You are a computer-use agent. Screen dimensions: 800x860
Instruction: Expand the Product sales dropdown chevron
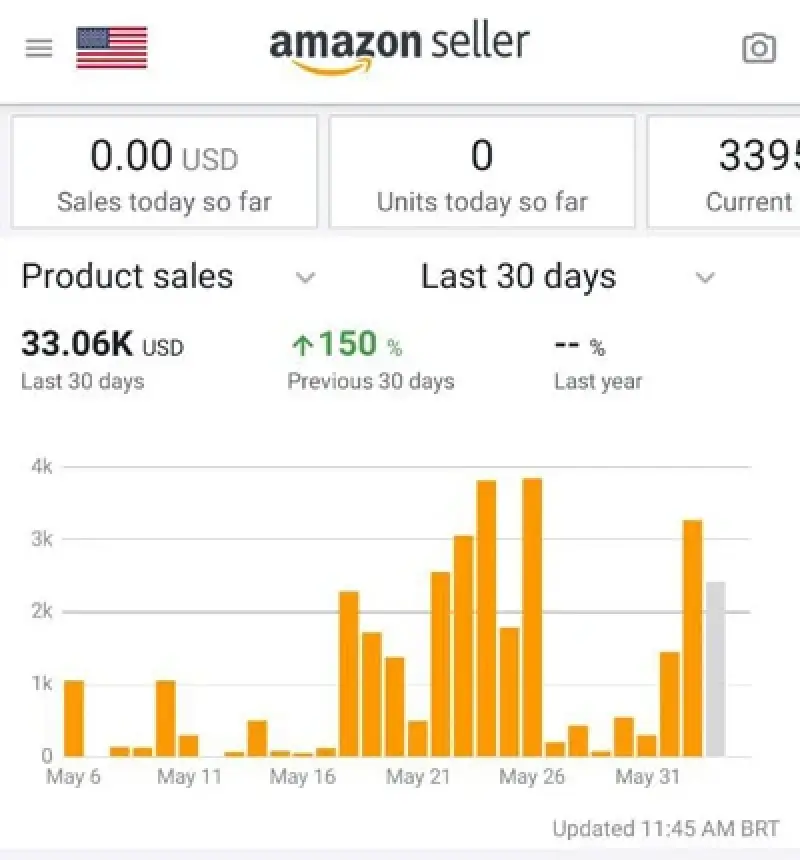coord(306,278)
